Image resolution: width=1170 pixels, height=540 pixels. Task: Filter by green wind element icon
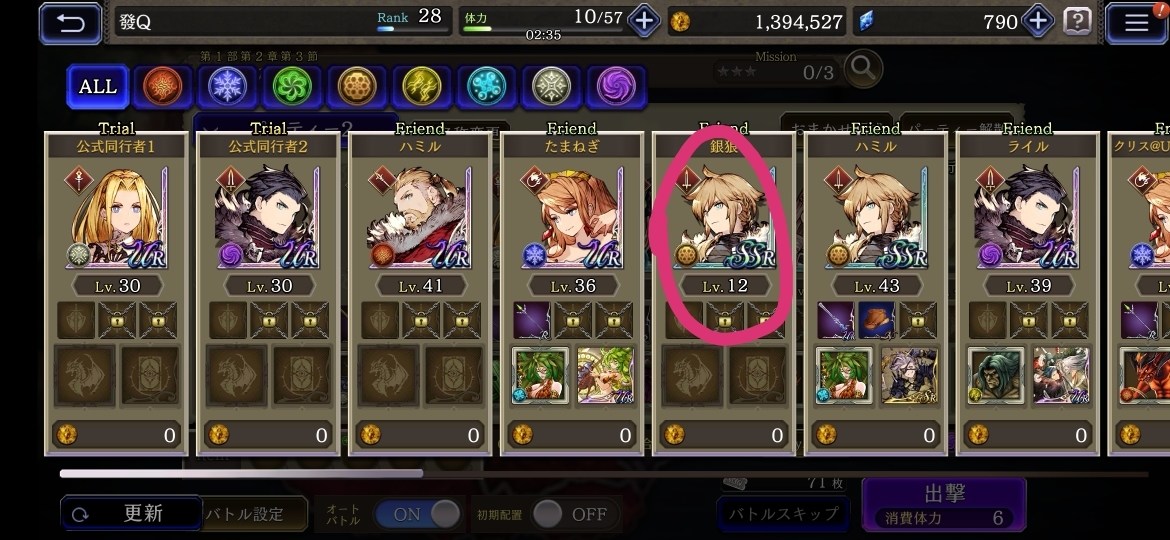[x=292, y=87]
